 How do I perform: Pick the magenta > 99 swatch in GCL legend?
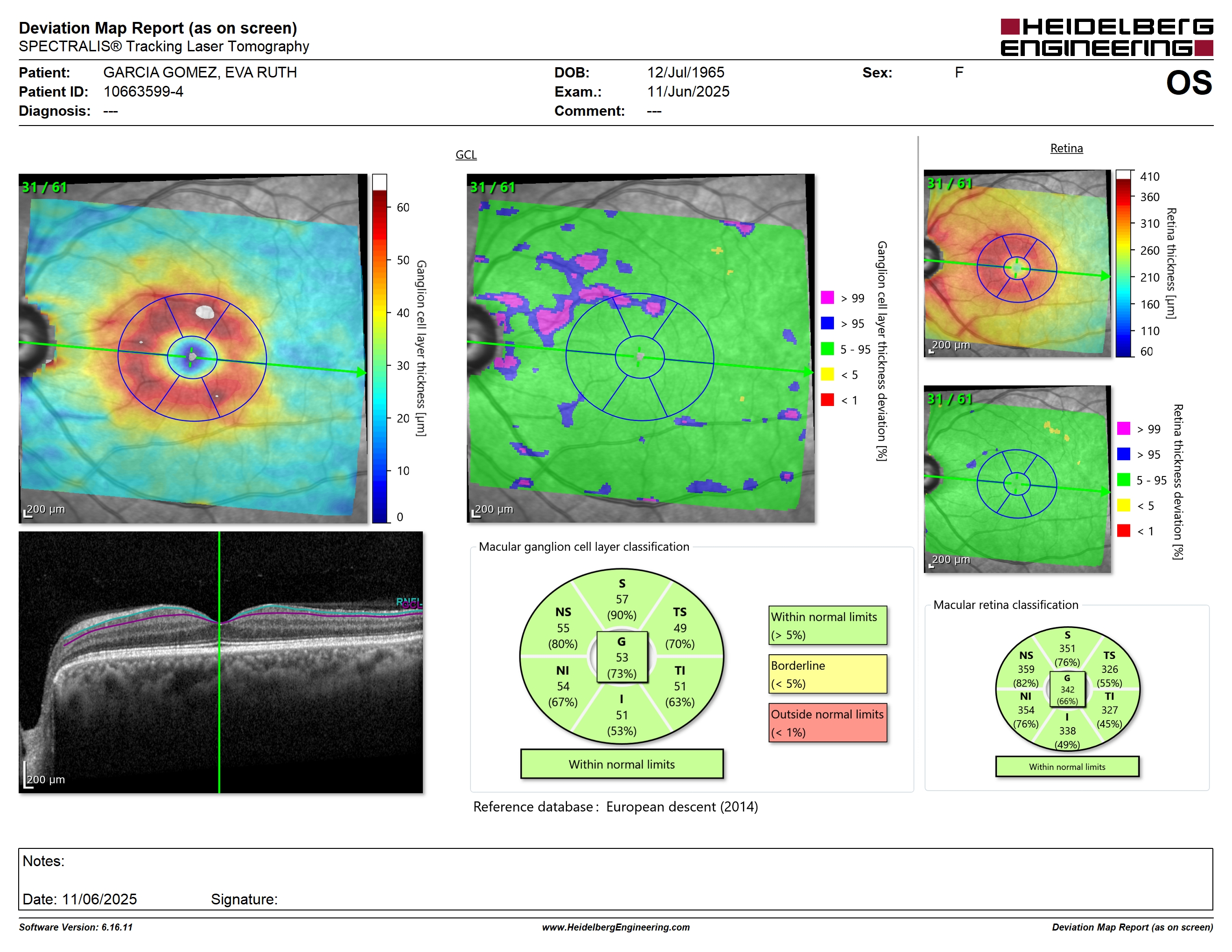pyautogui.click(x=827, y=297)
